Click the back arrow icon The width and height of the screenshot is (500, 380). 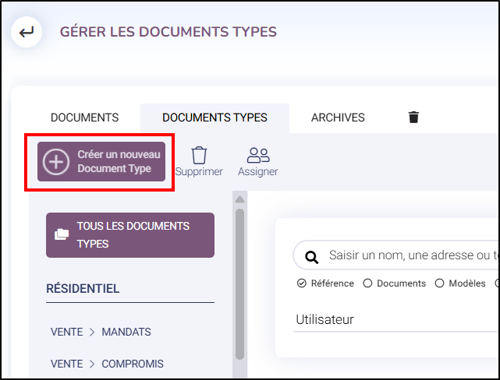point(26,32)
